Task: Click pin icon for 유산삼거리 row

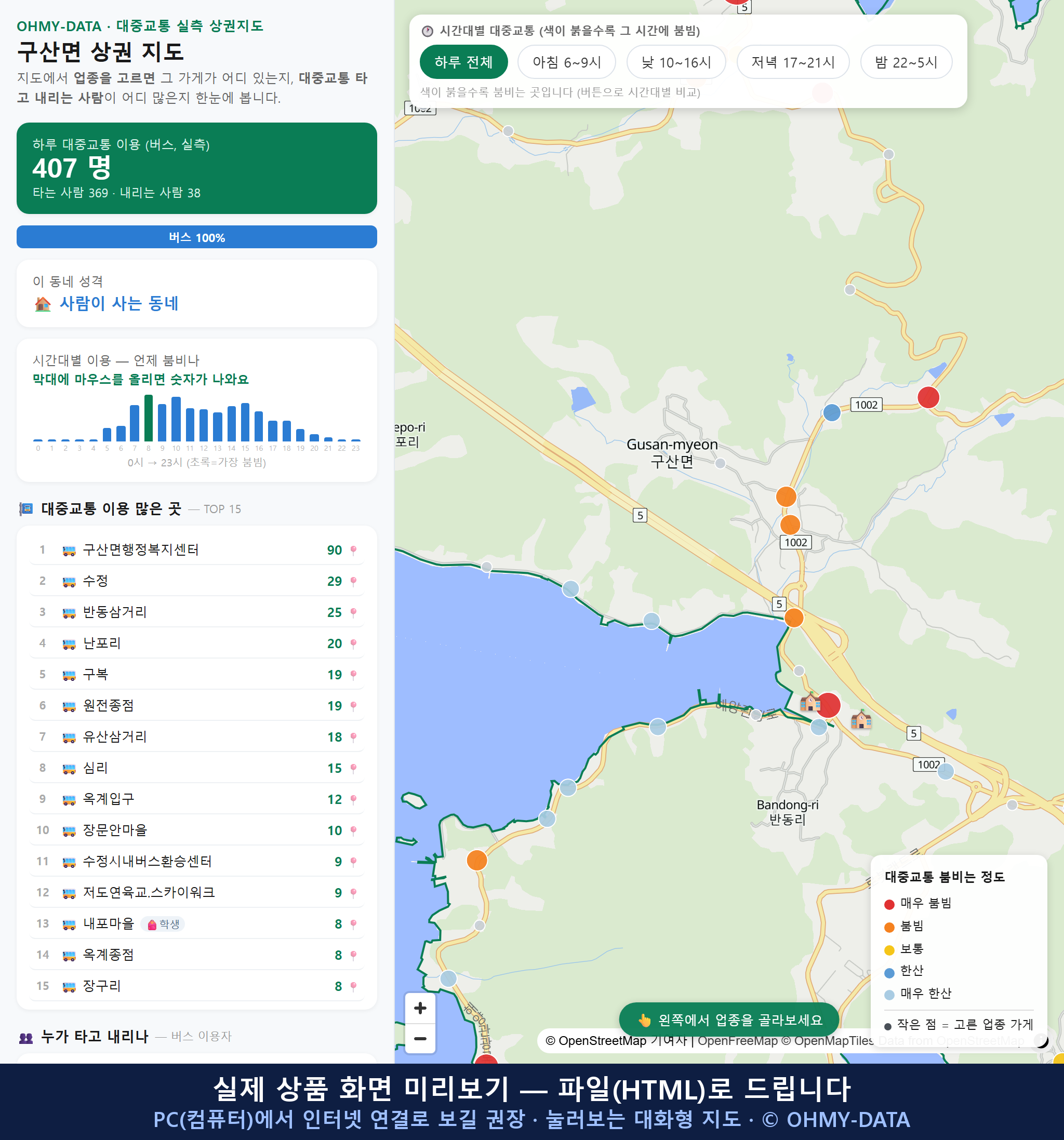Action: click(x=353, y=737)
